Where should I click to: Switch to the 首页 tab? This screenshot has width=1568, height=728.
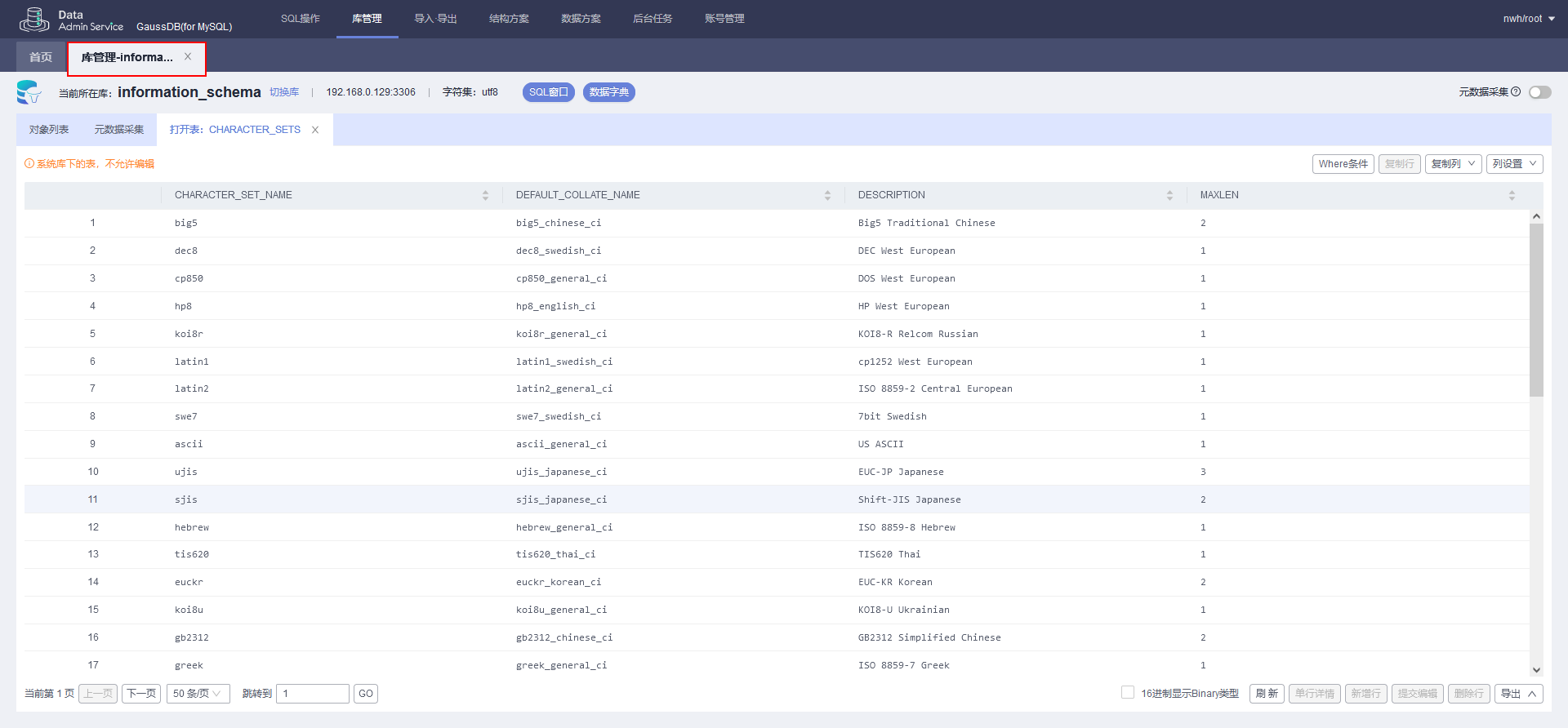41,57
